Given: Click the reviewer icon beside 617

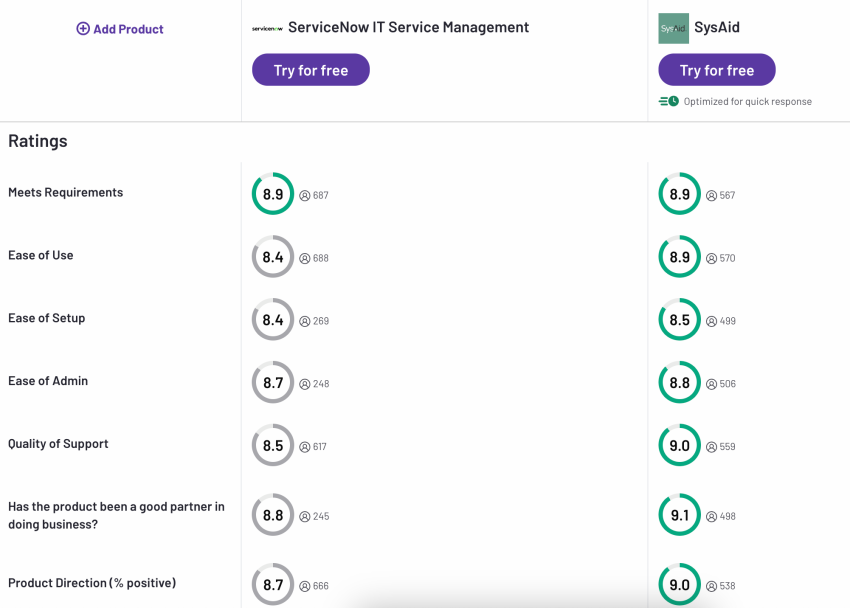Looking at the screenshot, I should [305, 447].
